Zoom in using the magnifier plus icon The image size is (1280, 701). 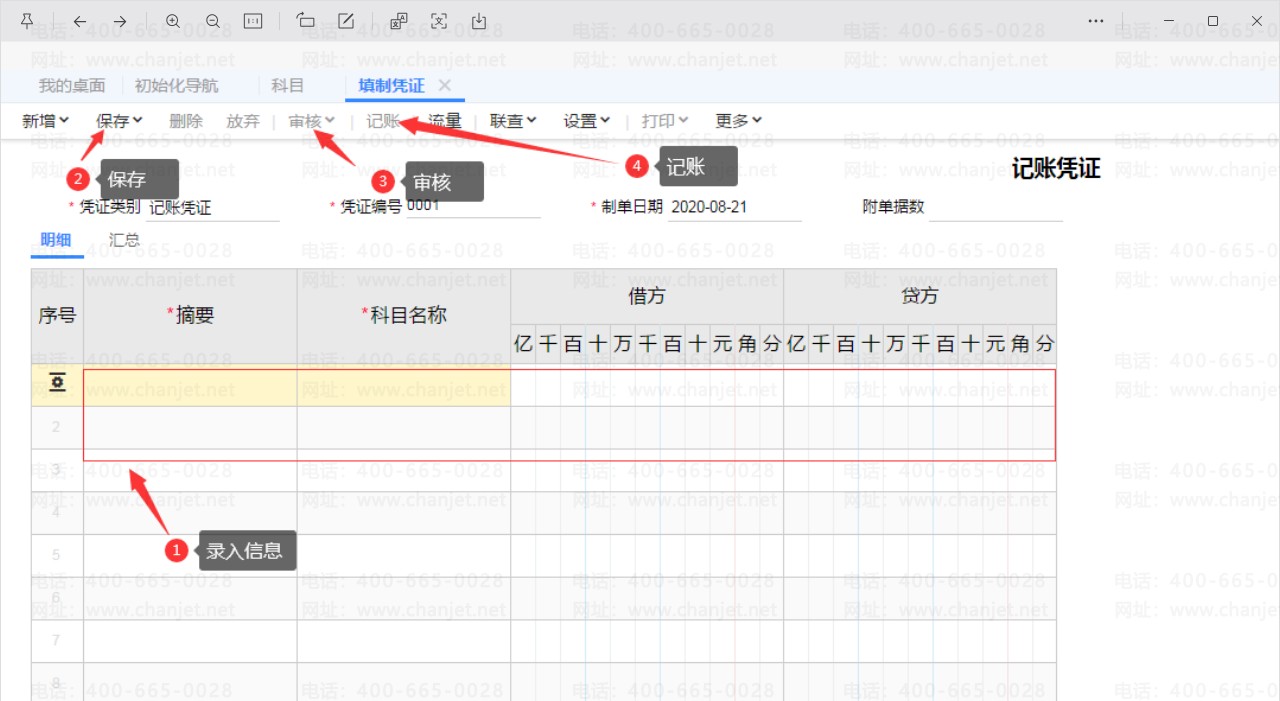click(x=173, y=21)
